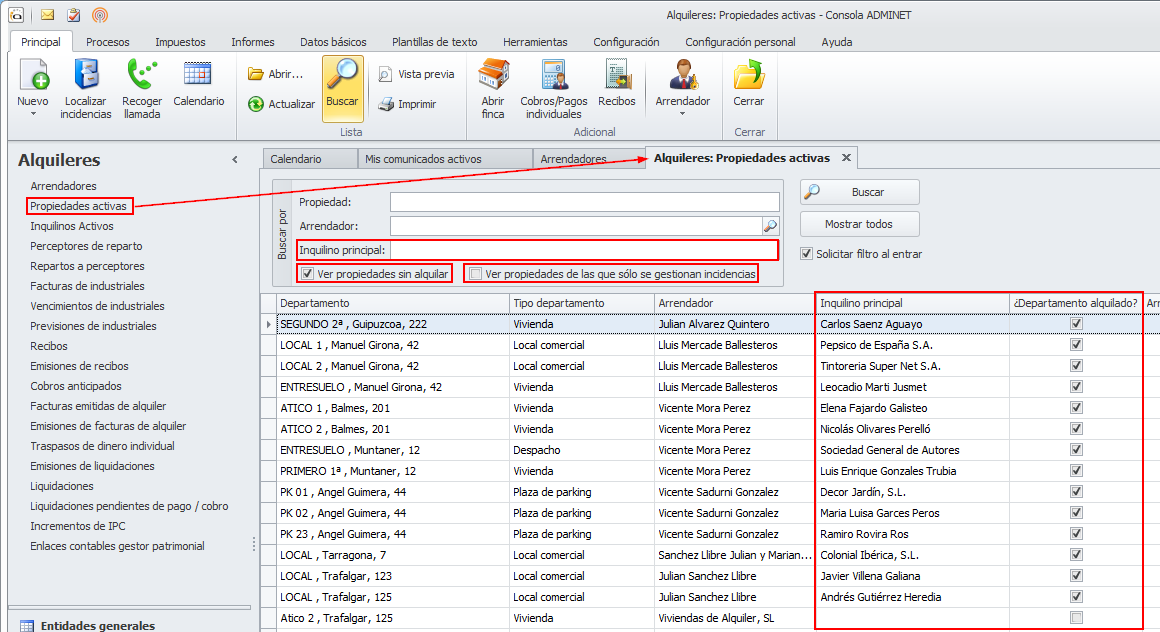Click the Buscar magnifier in ribbon
This screenshot has height=632, width=1160.
342,76
